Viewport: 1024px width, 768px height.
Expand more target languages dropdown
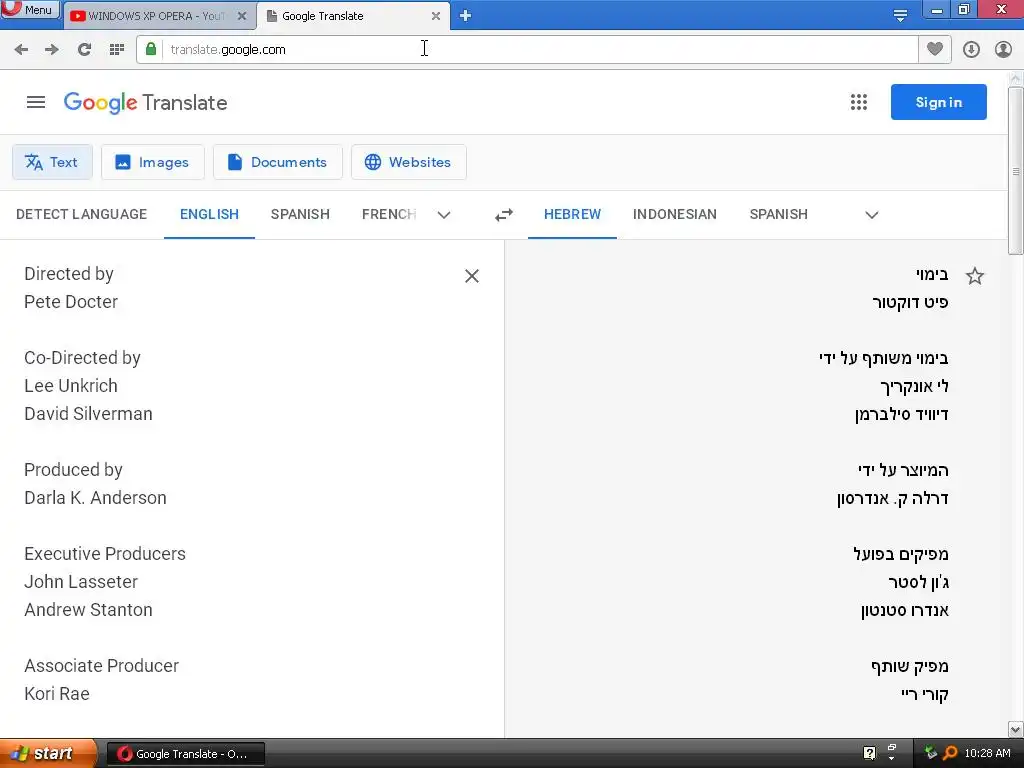pos(871,215)
